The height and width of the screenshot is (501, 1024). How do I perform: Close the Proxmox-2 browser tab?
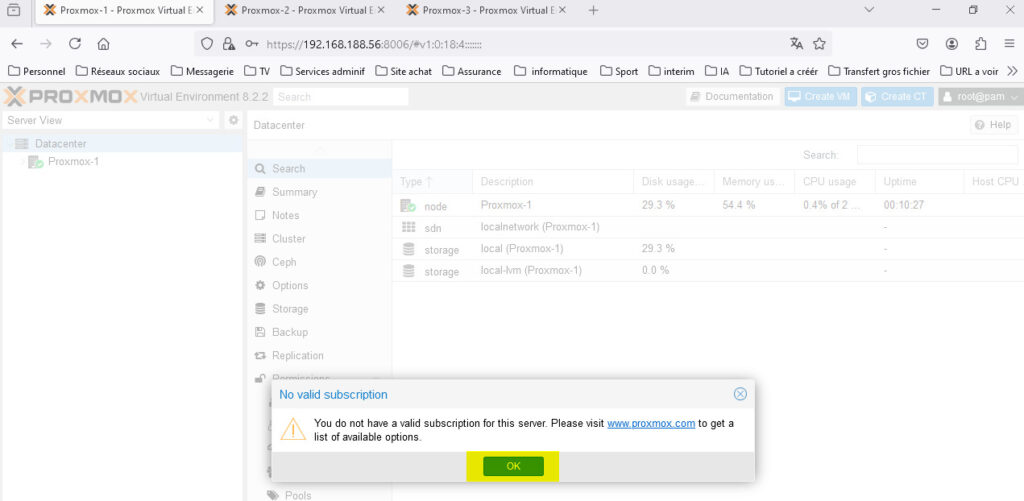pos(381,10)
